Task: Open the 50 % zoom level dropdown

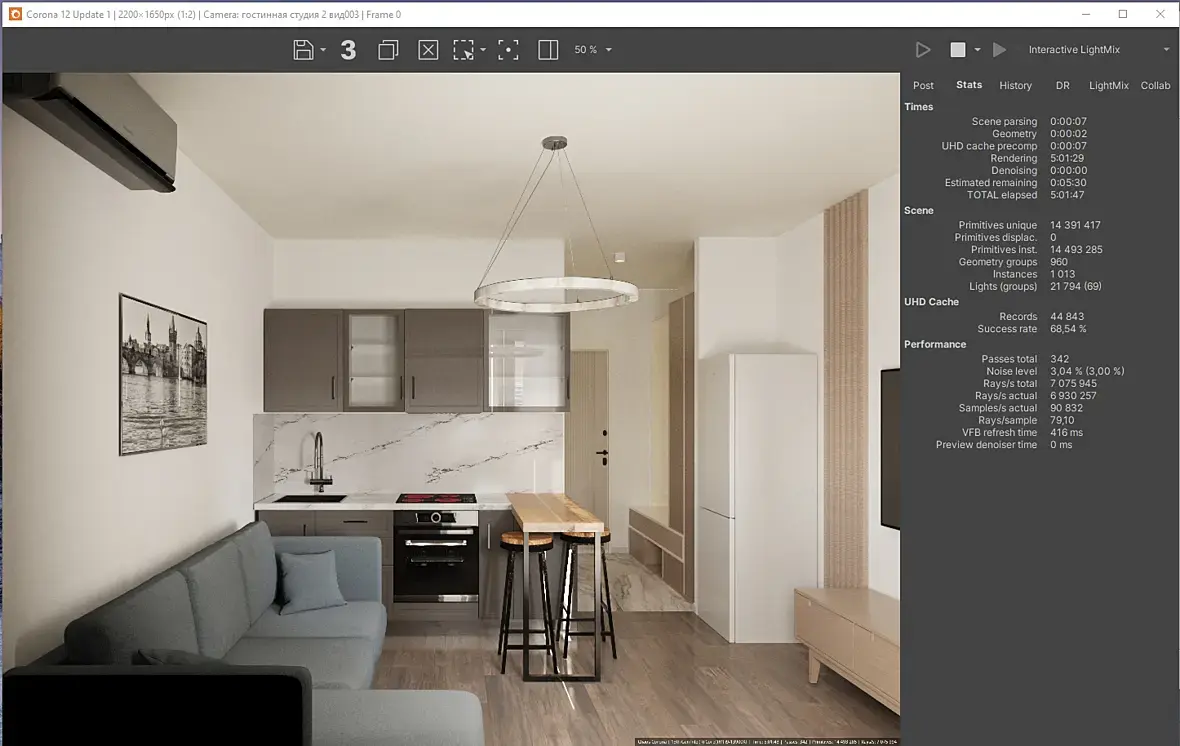Action: [593, 50]
